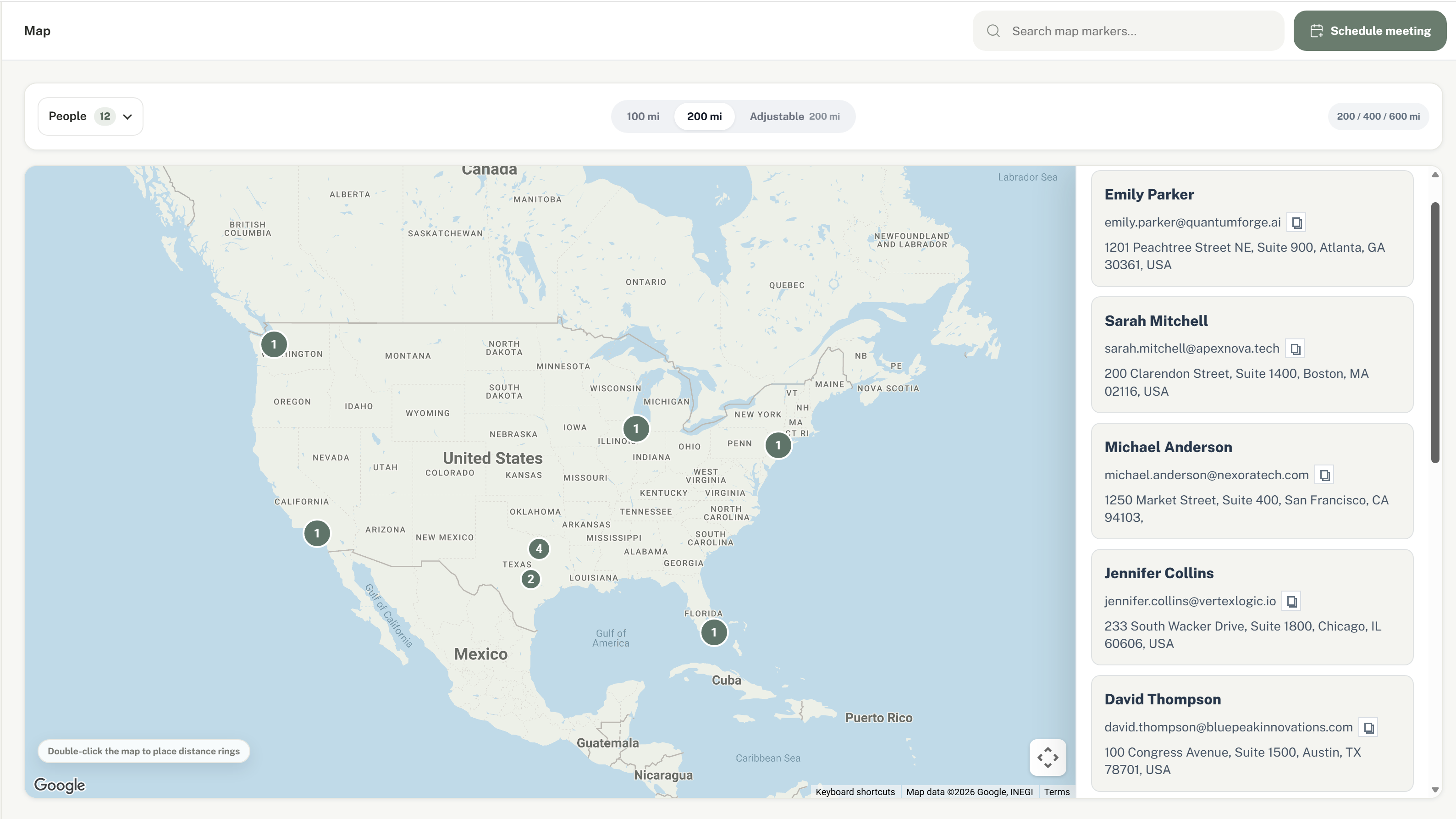
Task: Click the Schedule meeting button
Action: [1369, 31]
